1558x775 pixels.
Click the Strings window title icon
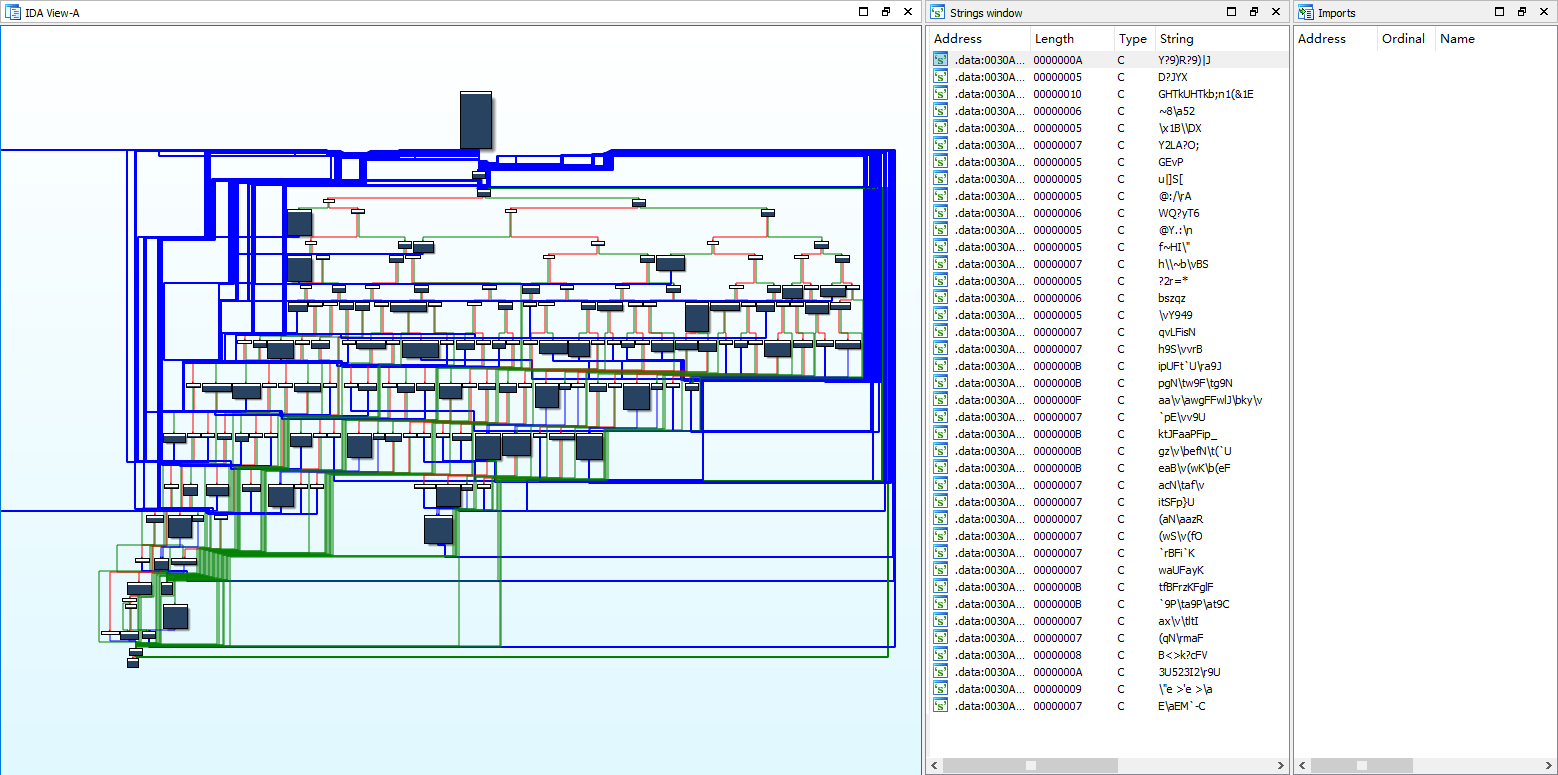click(x=938, y=12)
